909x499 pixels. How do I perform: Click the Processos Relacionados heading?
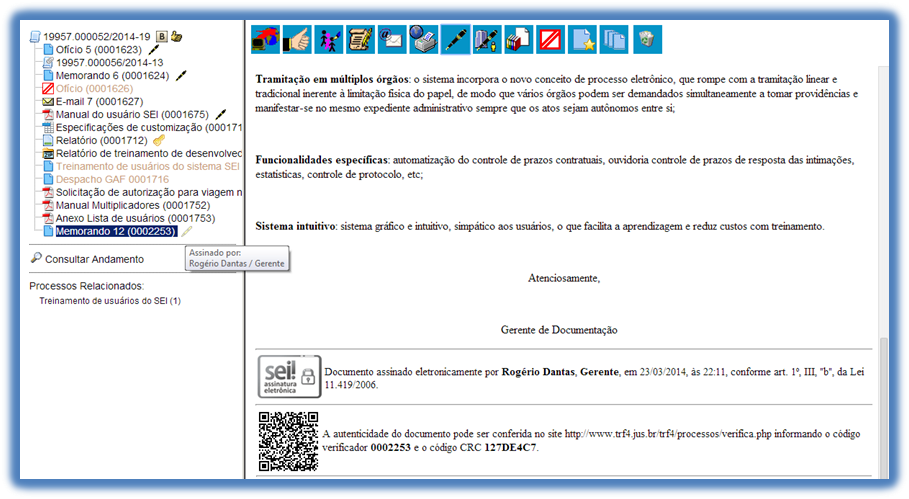(86, 286)
